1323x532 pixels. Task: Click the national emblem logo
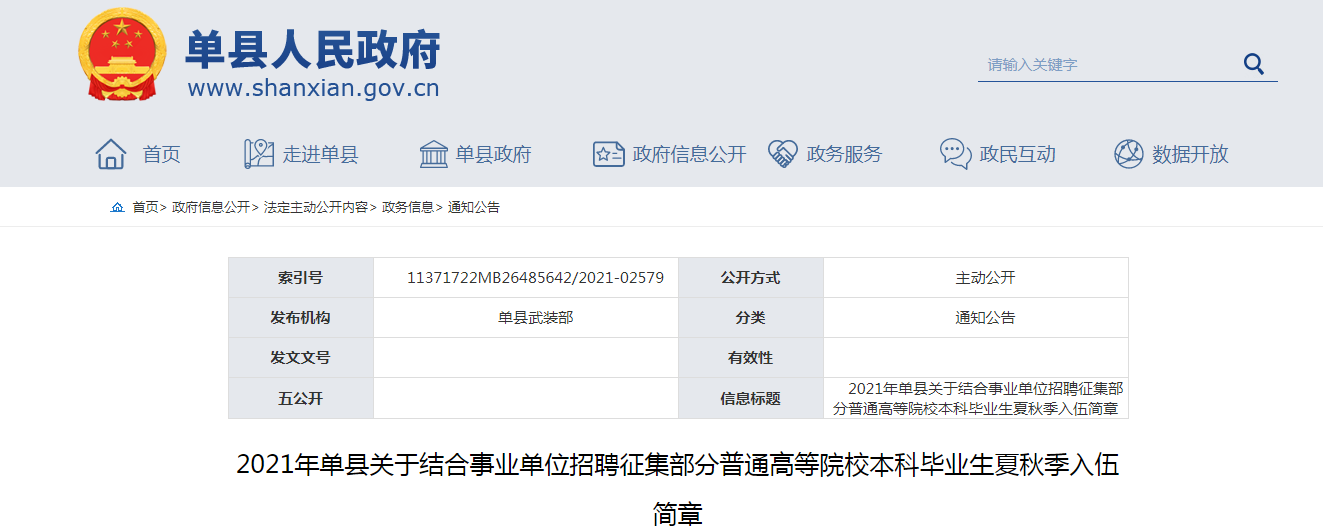[120, 52]
